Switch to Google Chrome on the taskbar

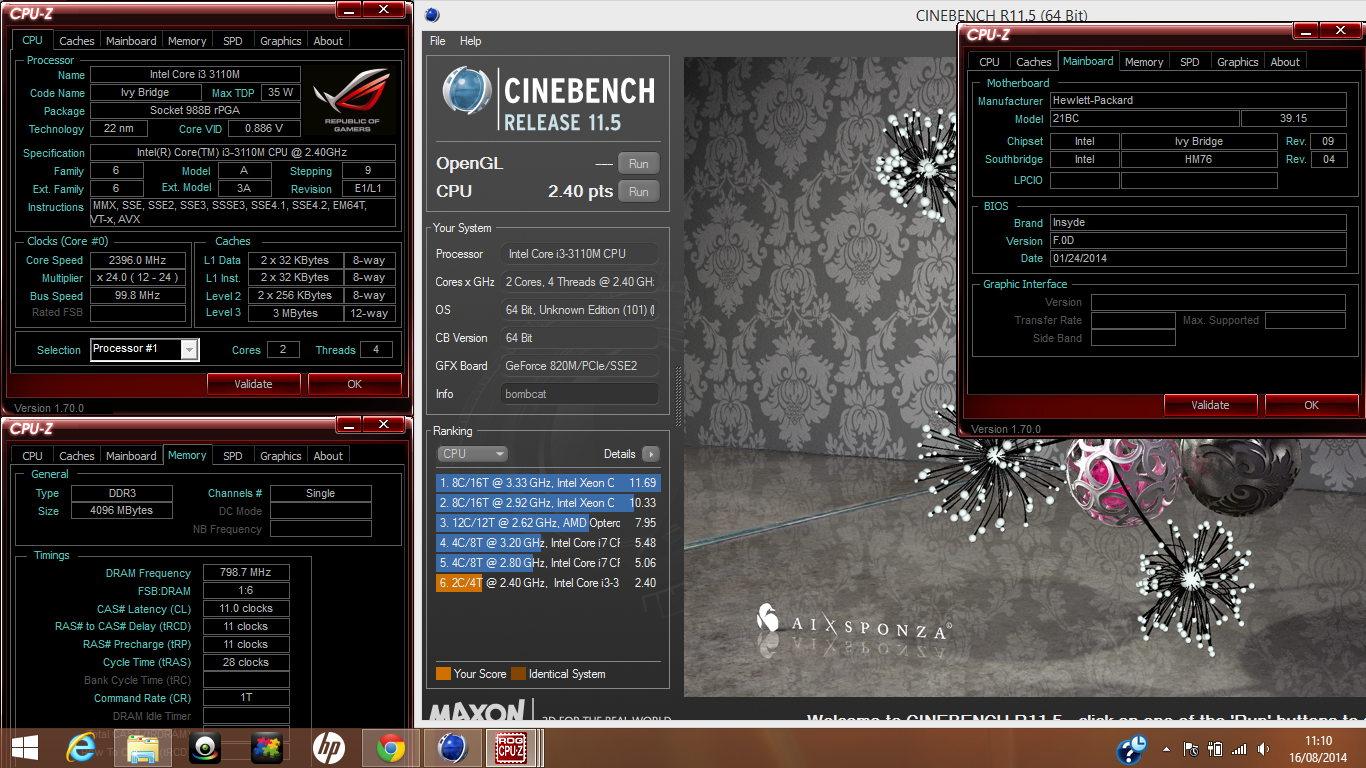(x=391, y=748)
